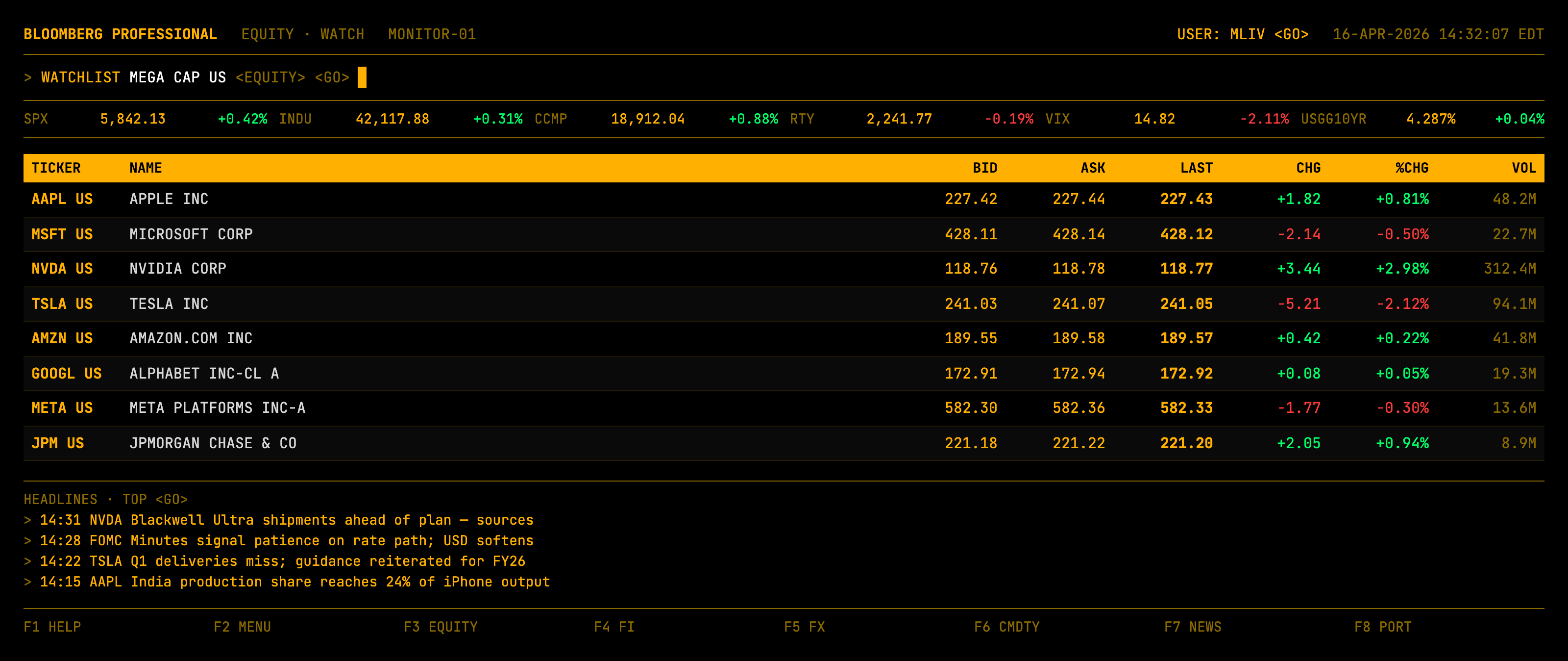
Task: Open the F2 MENU option
Action: (242, 627)
